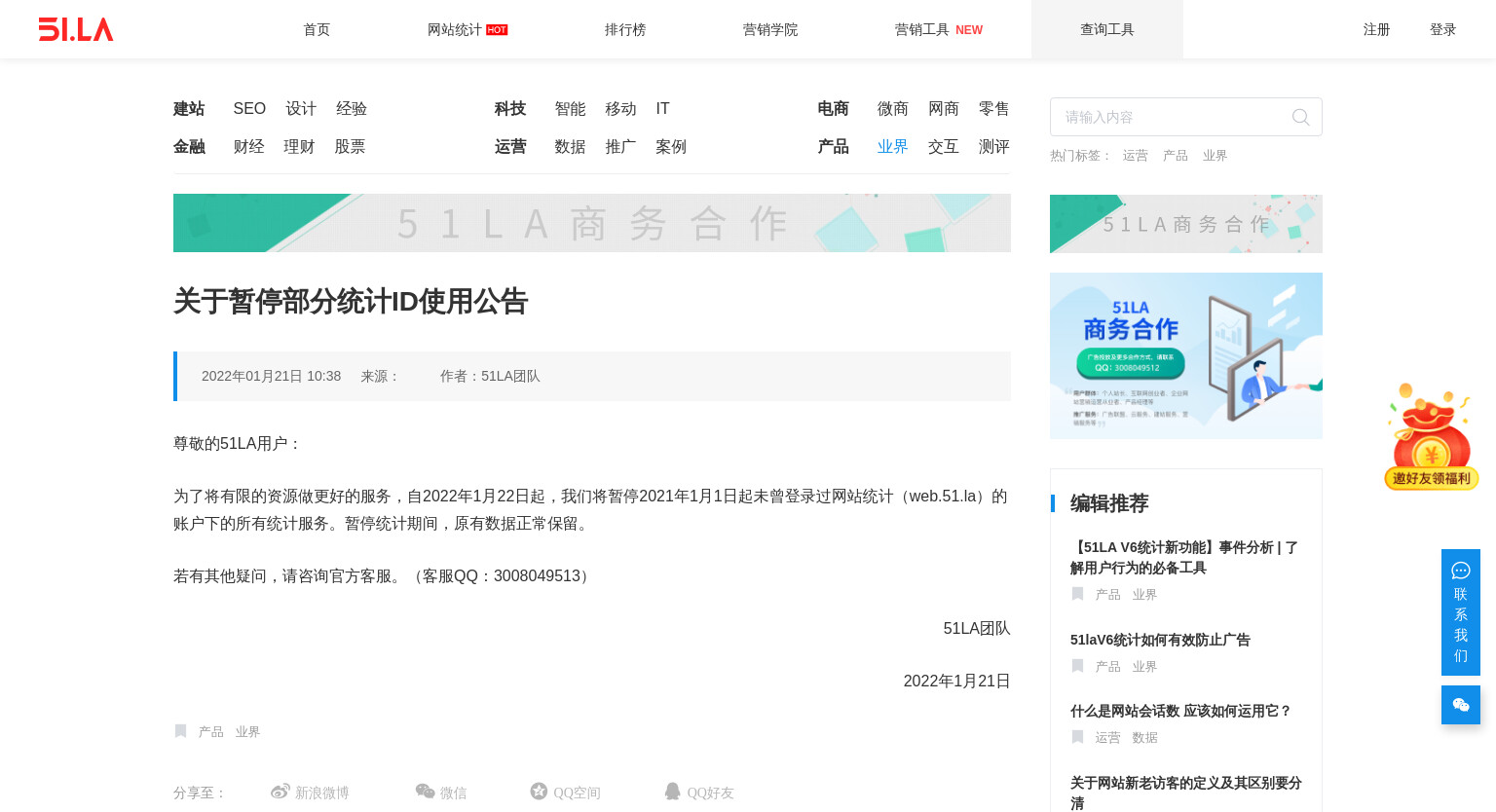This screenshot has width=1496, height=812.
Task: Select the 移动 category
Action: [x=620, y=108]
